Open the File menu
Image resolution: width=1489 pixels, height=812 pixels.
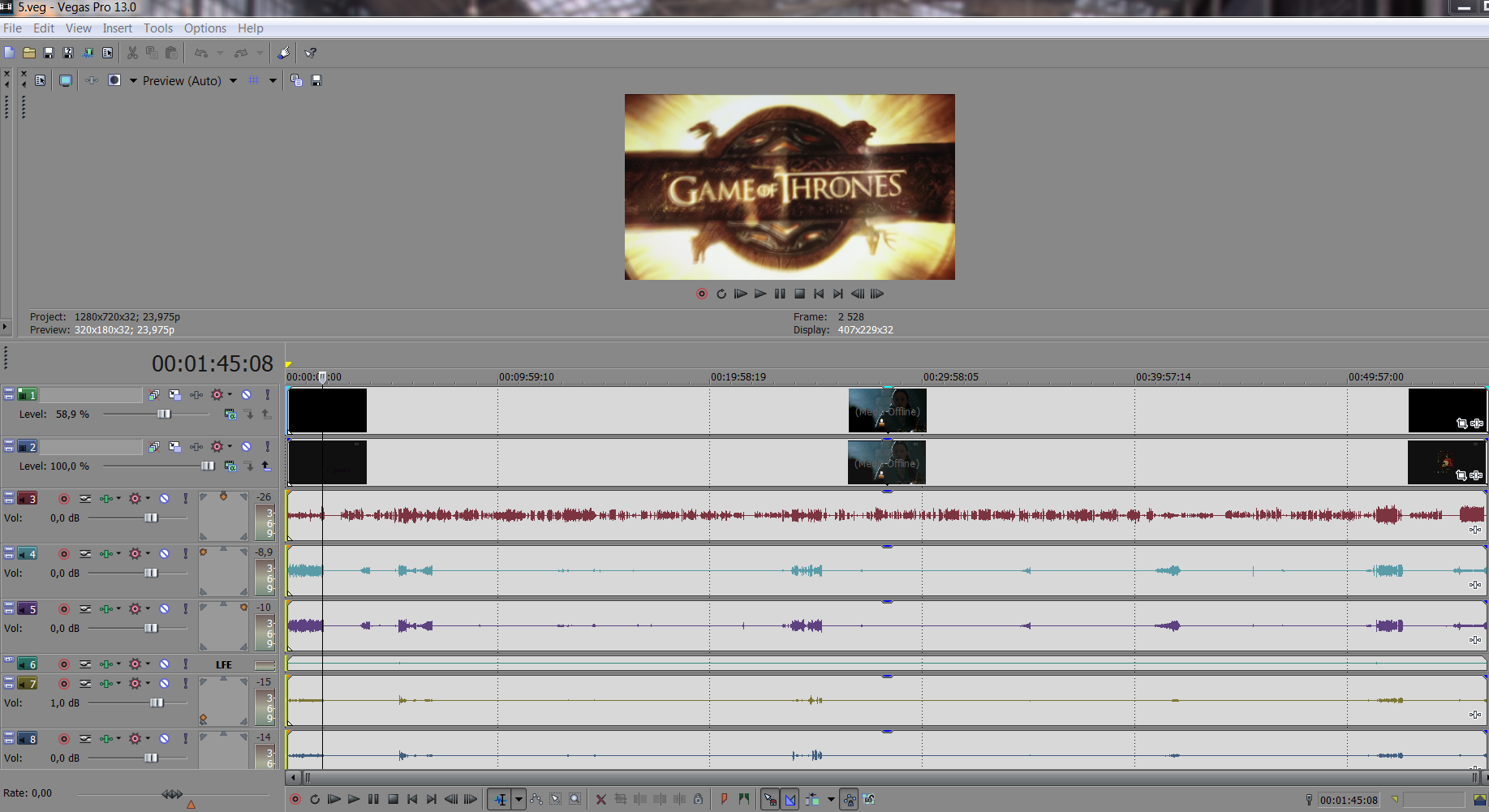click(12, 28)
